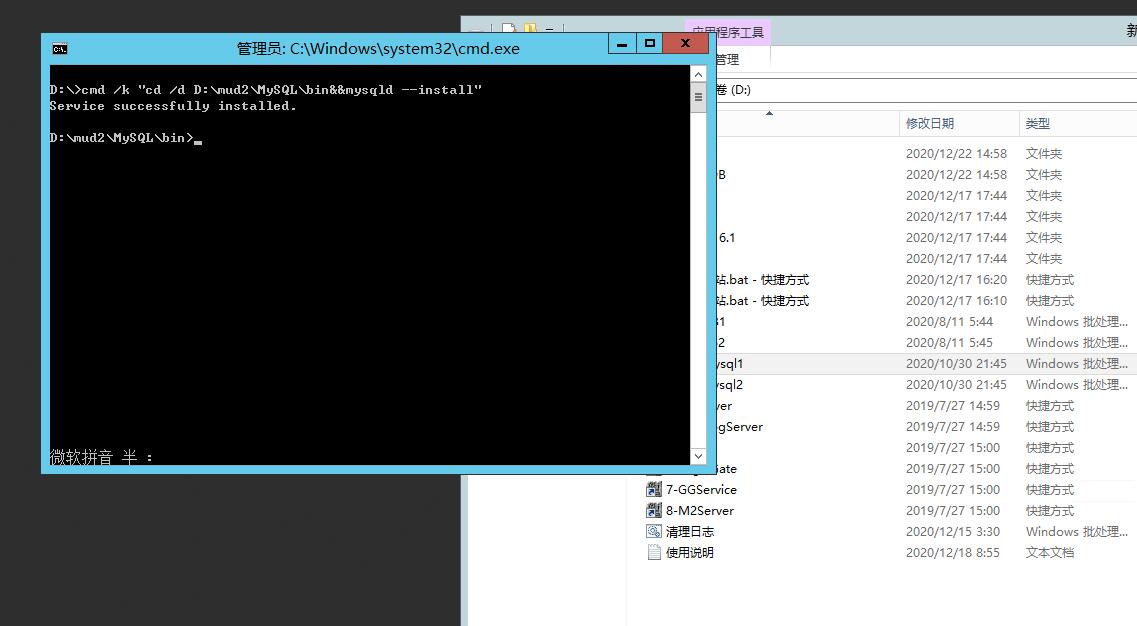Viewport: 1137px width, 626px height.
Task: Click the cmd.exe system menu icon
Action: [x=60, y=48]
